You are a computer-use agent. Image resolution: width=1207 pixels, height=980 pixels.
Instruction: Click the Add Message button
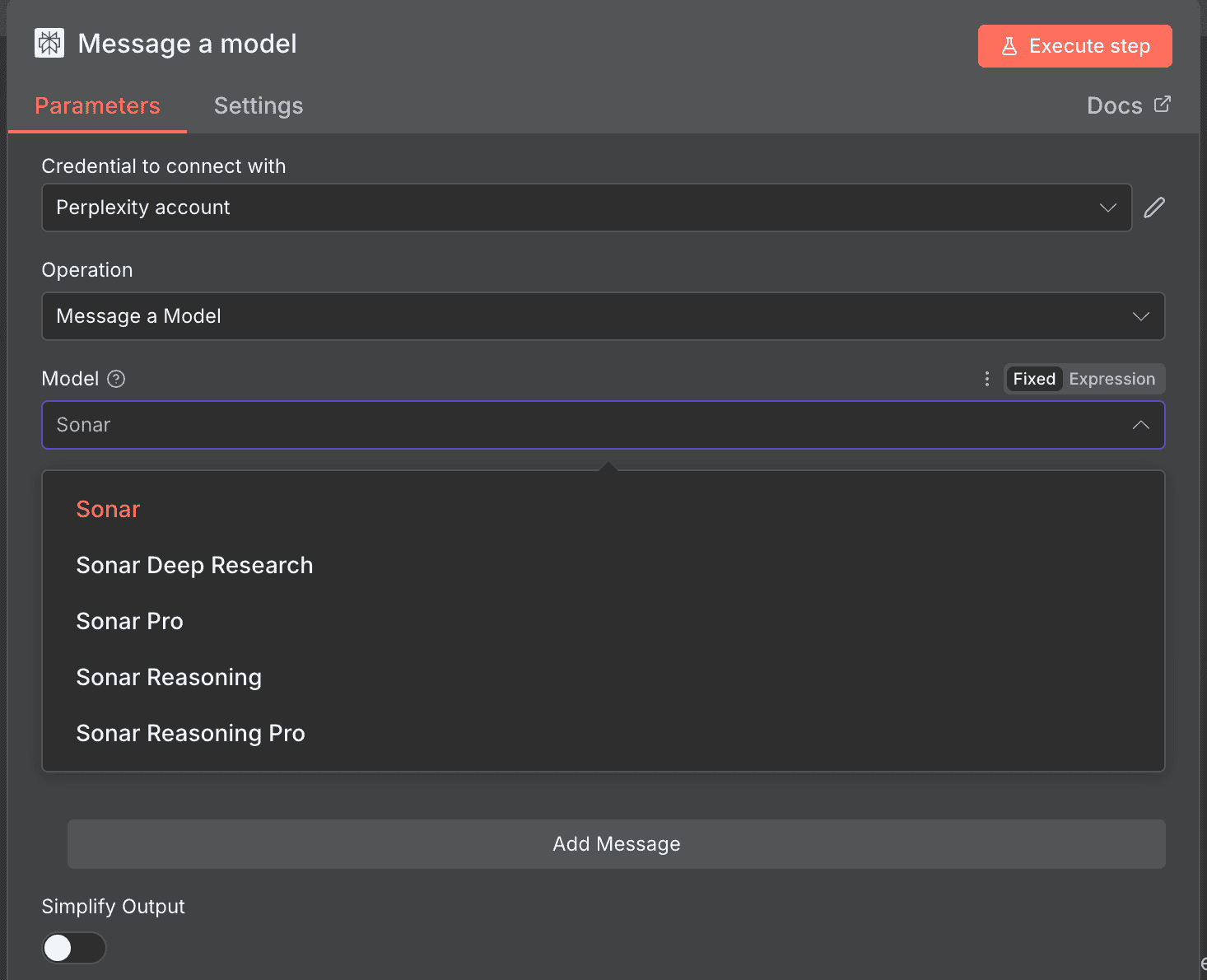[616, 843]
